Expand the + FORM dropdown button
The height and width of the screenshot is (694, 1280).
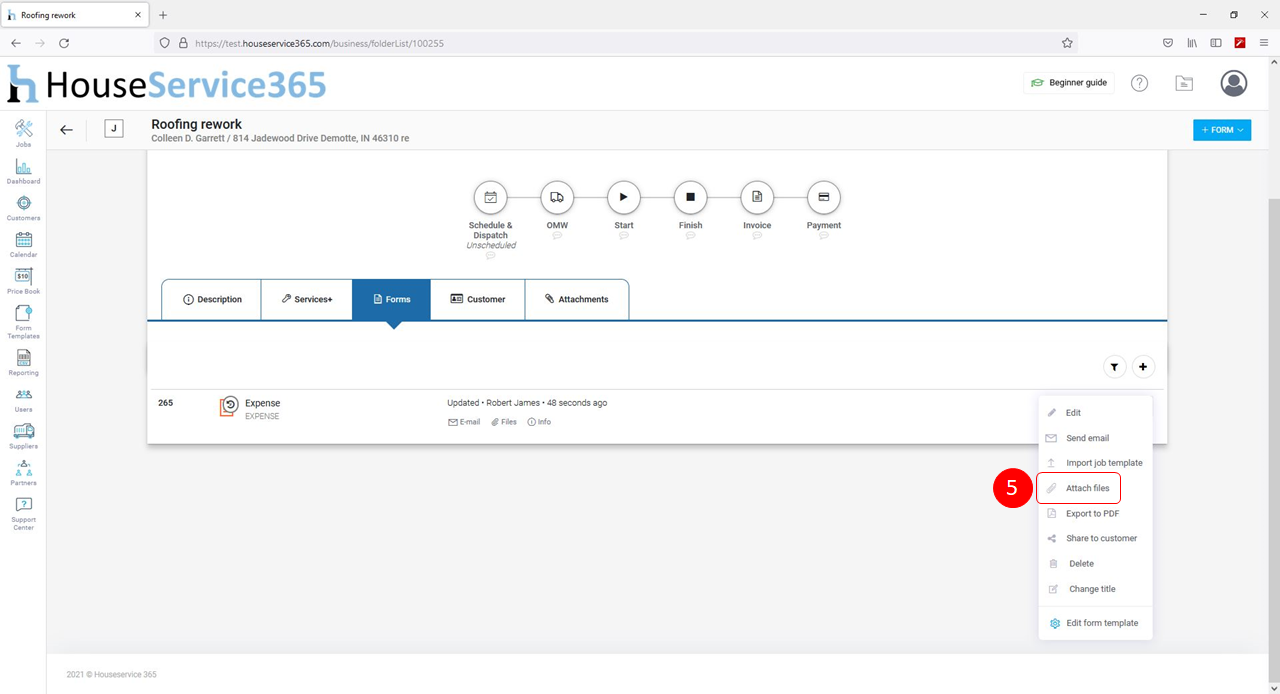(x=1221, y=130)
